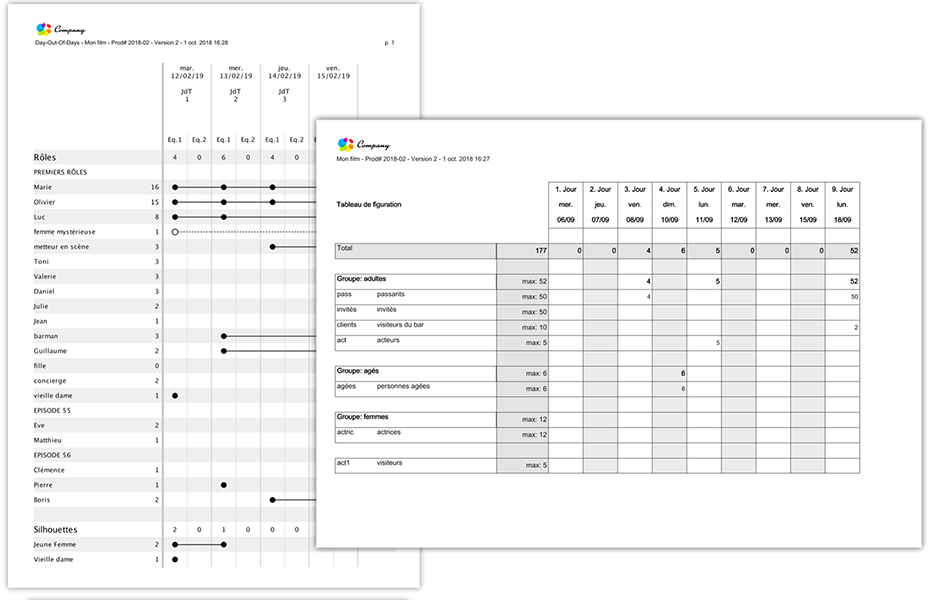Image resolution: width=934 pixels, height=600 pixels.
Task: Select the "femme mystérieuse" role name
Action: click(x=64, y=232)
